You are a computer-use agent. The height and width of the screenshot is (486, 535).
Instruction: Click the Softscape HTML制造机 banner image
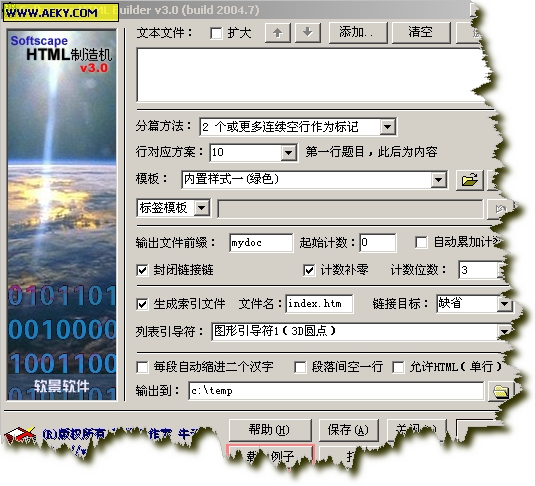(x=62, y=215)
